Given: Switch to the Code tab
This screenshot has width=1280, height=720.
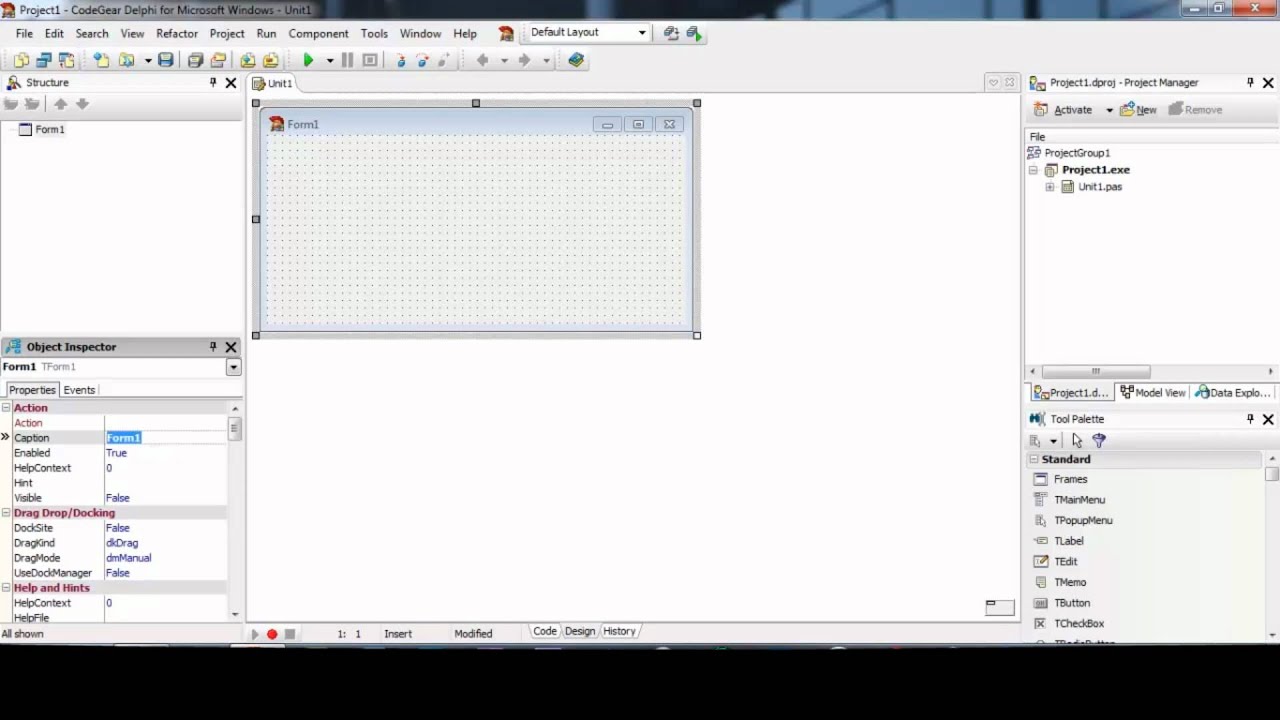Looking at the screenshot, I should 545,631.
